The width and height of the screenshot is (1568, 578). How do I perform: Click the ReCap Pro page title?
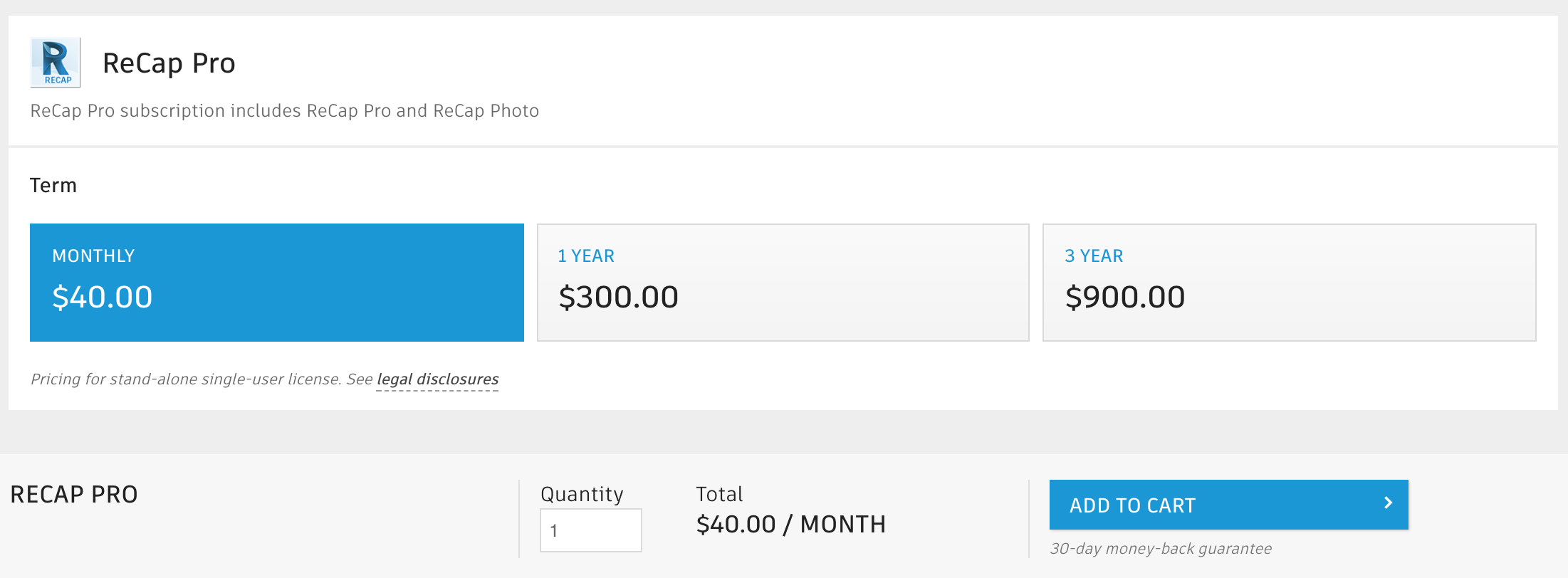[169, 63]
